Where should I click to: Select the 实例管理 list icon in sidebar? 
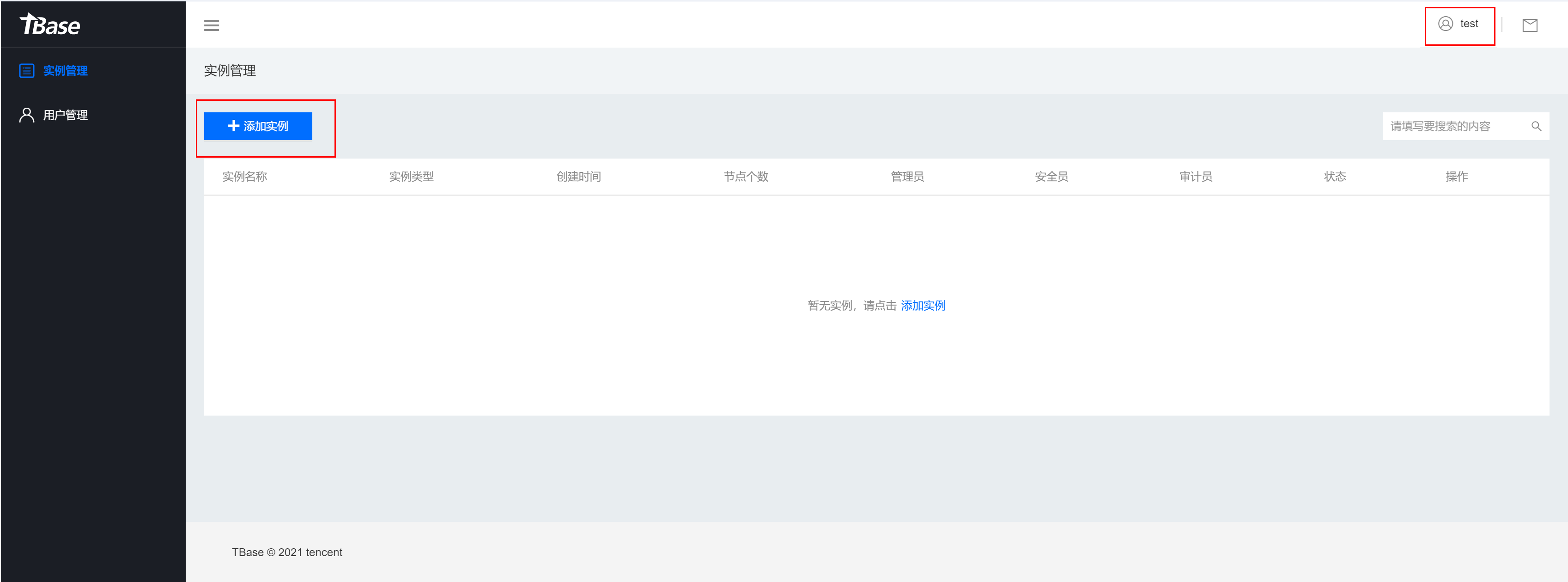pos(26,71)
